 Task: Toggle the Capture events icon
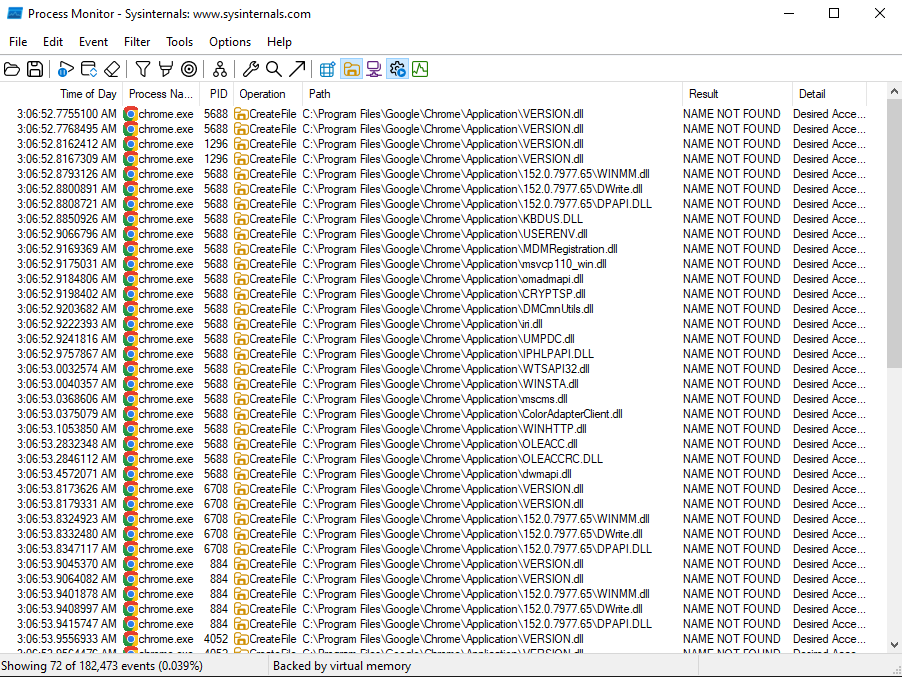click(x=66, y=70)
